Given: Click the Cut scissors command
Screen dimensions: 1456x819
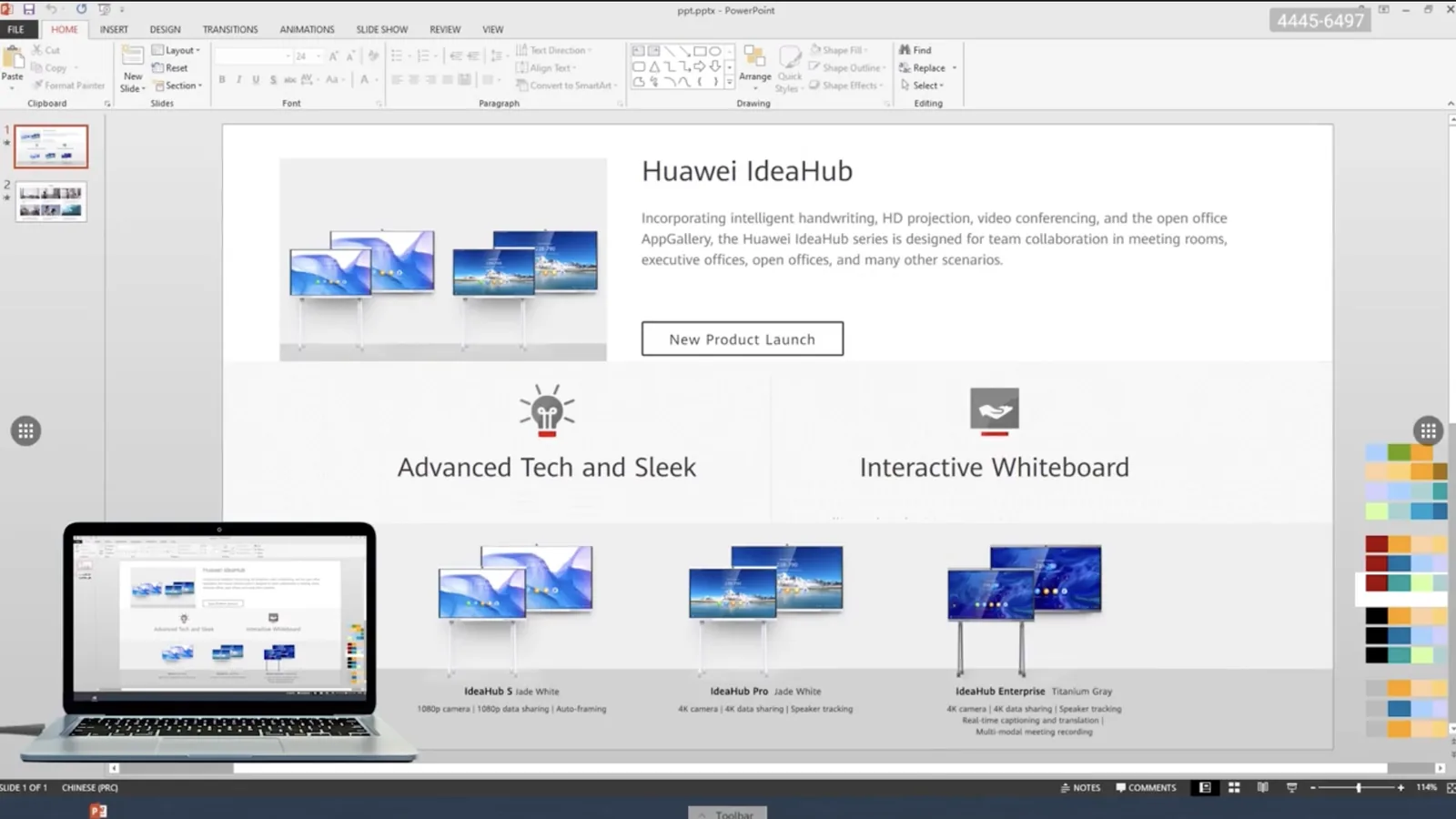Looking at the screenshot, I should pyautogui.click(x=45, y=50).
